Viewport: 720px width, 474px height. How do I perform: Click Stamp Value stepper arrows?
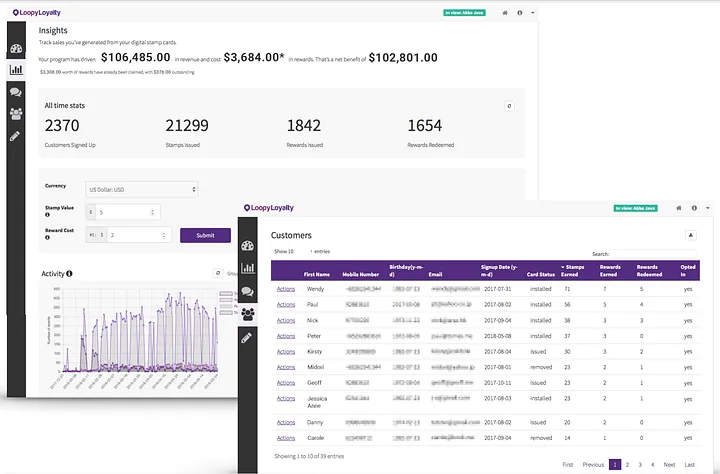pyautogui.click(x=152, y=212)
